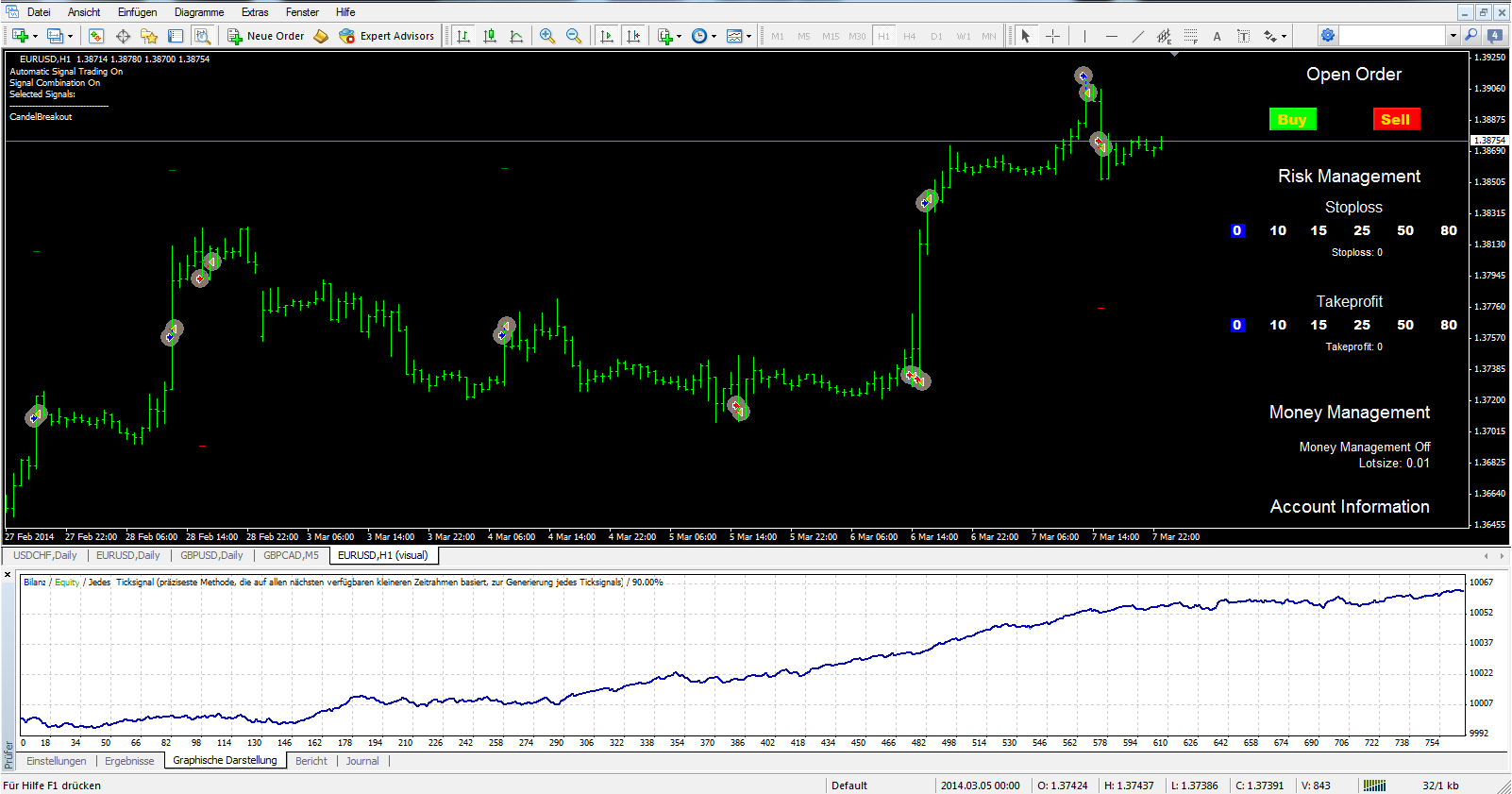Select the cursor arrow tool
The height and width of the screenshot is (794, 1512).
click(x=1026, y=36)
